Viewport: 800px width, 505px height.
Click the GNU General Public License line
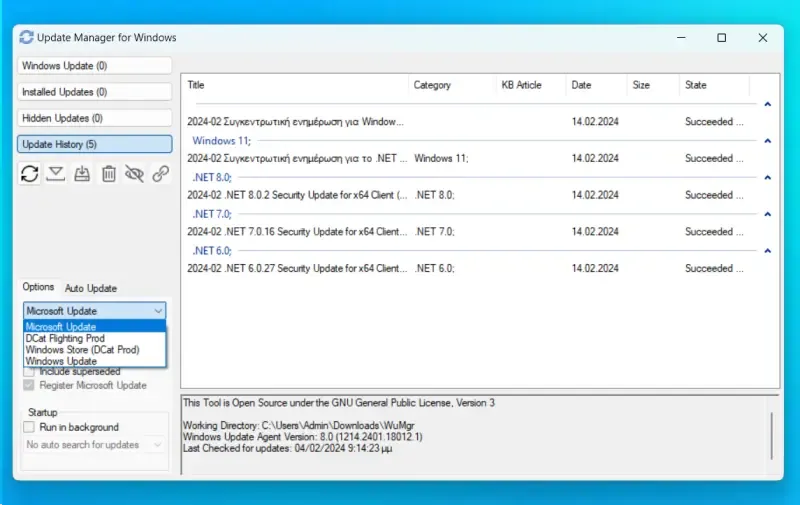pos(339,402)
